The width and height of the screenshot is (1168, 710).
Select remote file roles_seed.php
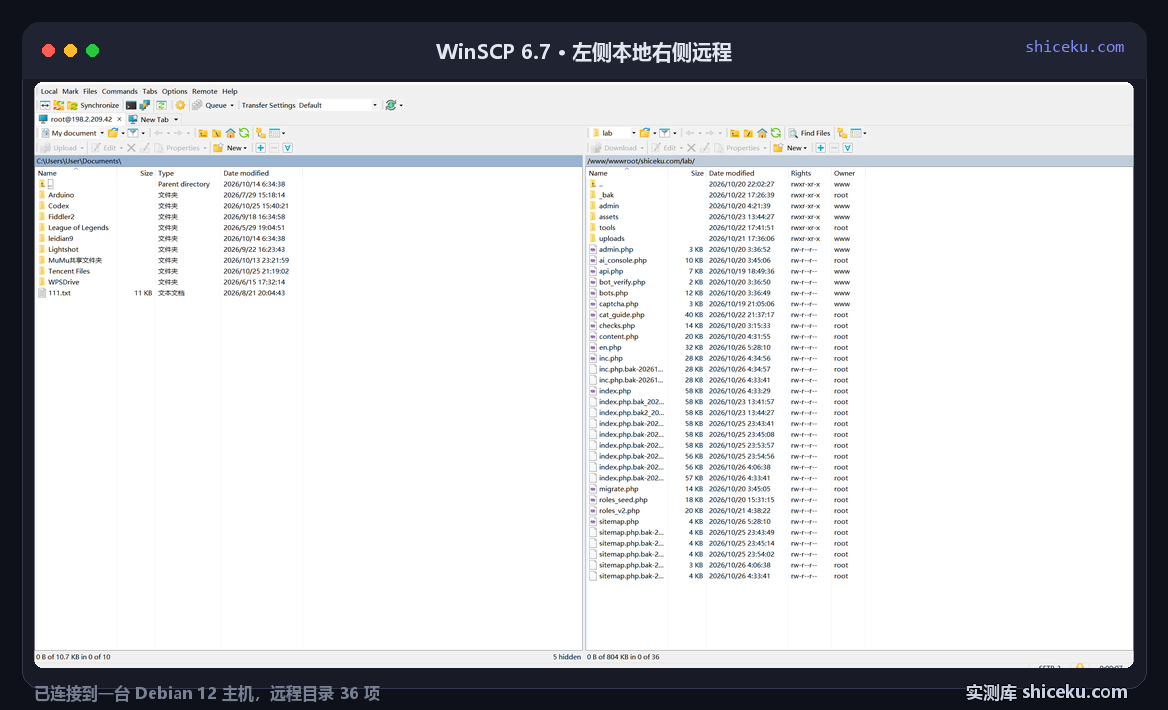pos(623,500)
